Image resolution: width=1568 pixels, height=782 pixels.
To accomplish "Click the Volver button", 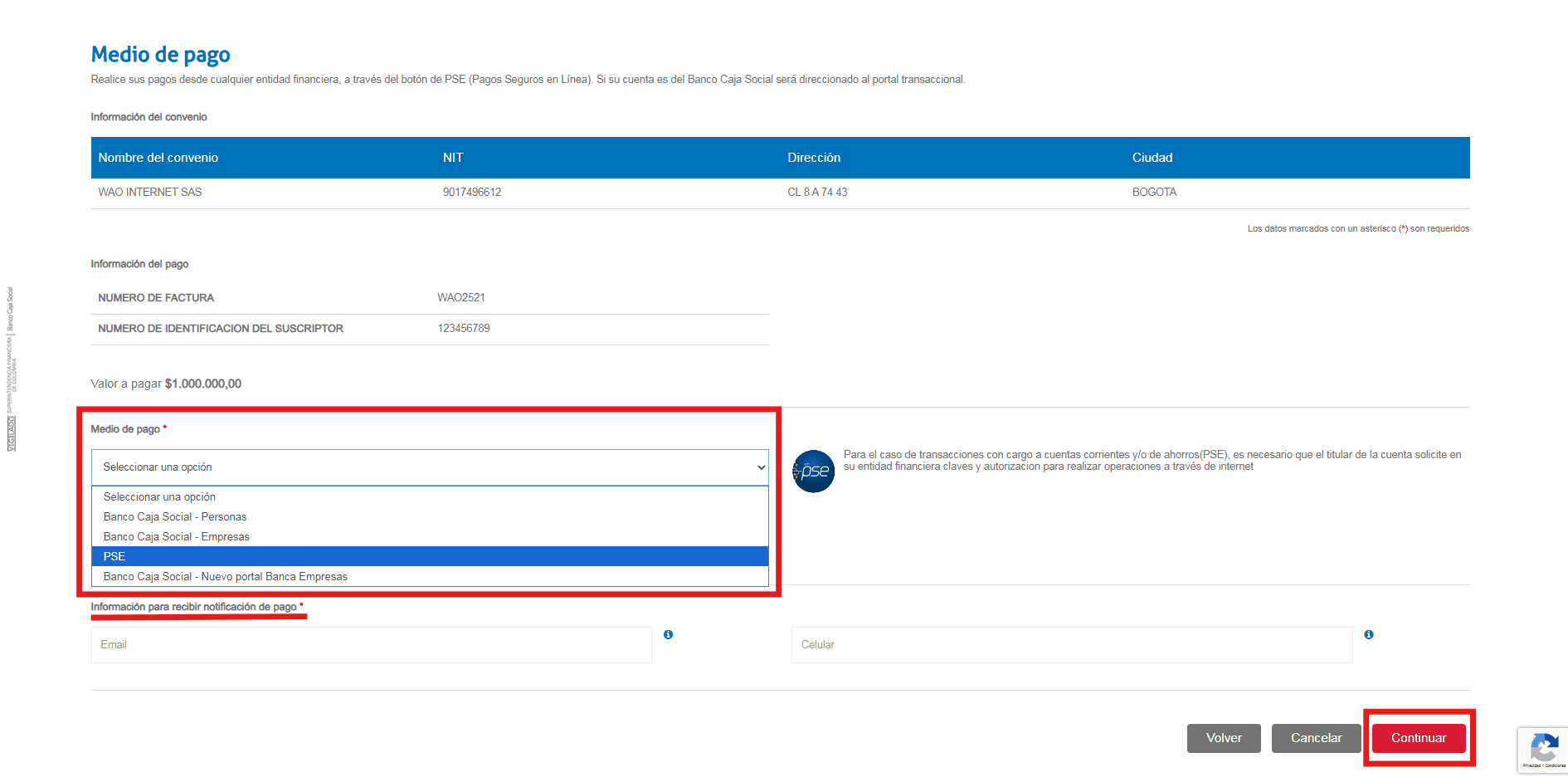I will (x=1224, y=738).
